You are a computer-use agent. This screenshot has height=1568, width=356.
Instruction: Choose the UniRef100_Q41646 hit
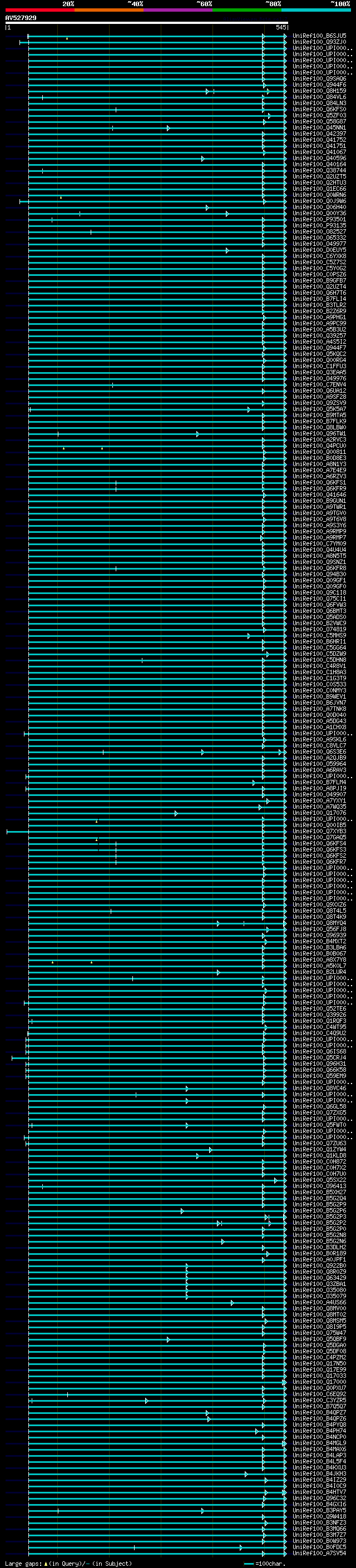point(319,495)
